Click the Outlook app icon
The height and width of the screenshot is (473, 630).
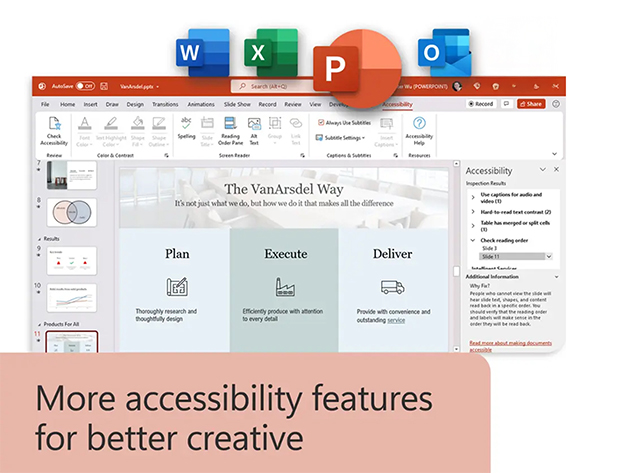click(443, 52)
